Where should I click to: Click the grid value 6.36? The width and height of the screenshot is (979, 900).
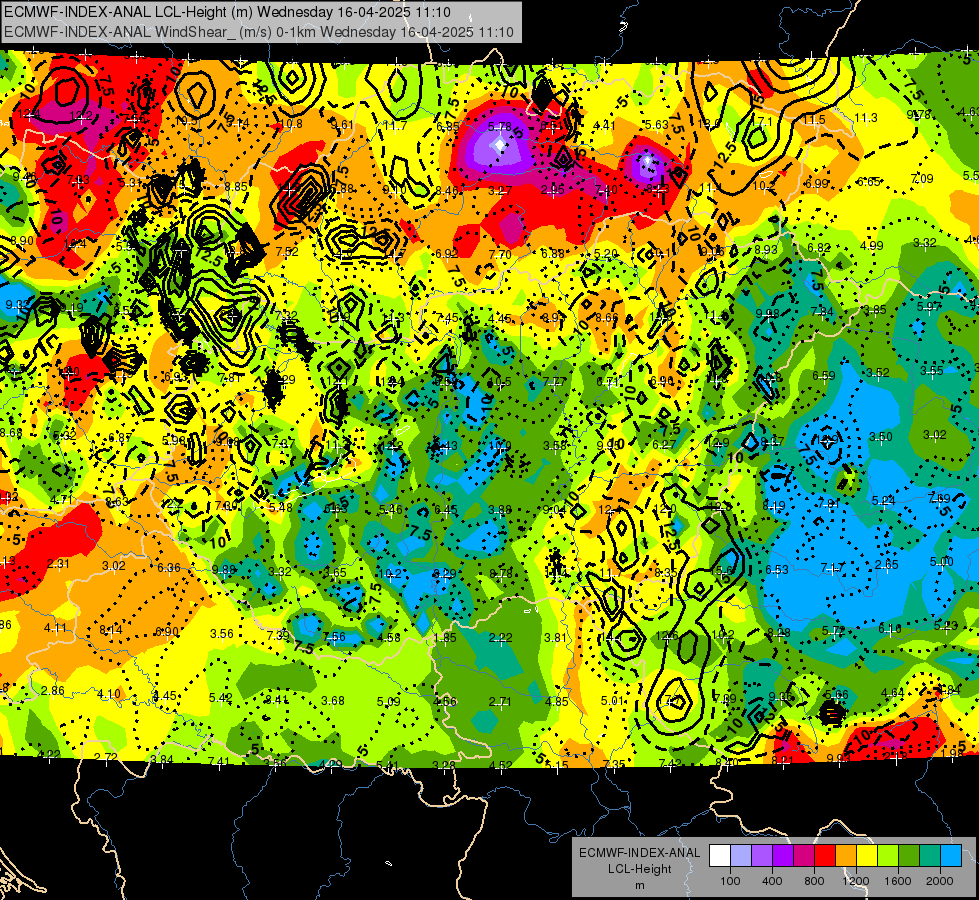169,568
